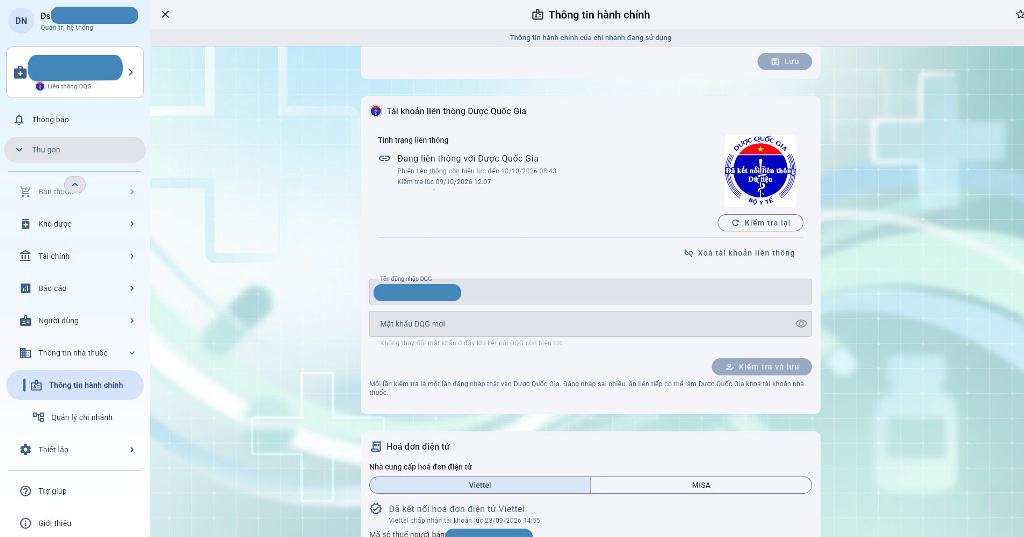Open Quản lý chi nhánh menu item
Viewport: 1024px width, 537px height.
(x=75, y=417)
